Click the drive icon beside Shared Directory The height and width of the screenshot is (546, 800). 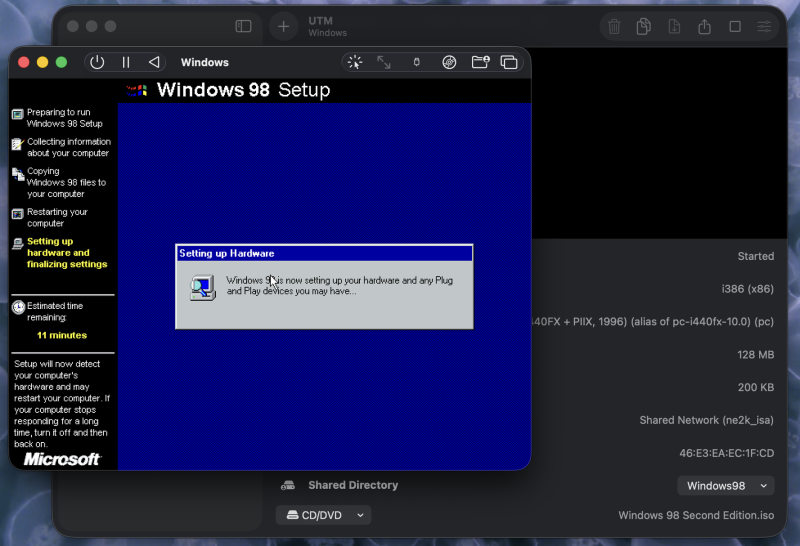click(x=288, y=485)
